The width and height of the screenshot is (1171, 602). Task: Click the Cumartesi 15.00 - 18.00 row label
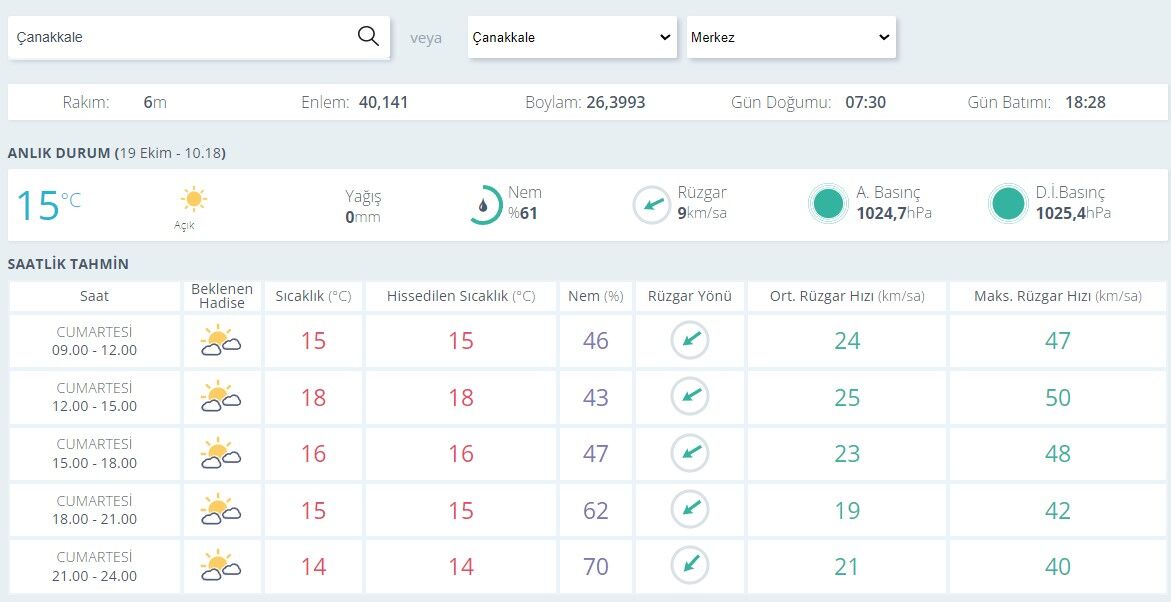[95, 453]
